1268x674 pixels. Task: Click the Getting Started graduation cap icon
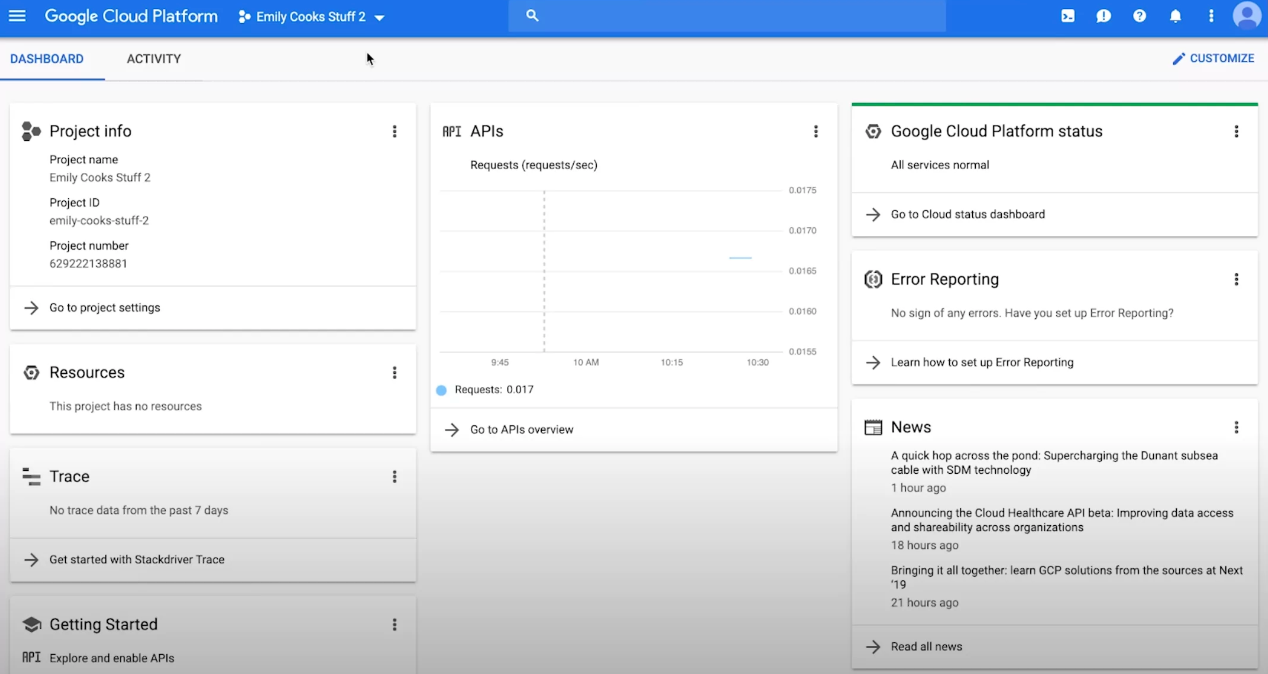pyautogui.click(x=31, y=625)
